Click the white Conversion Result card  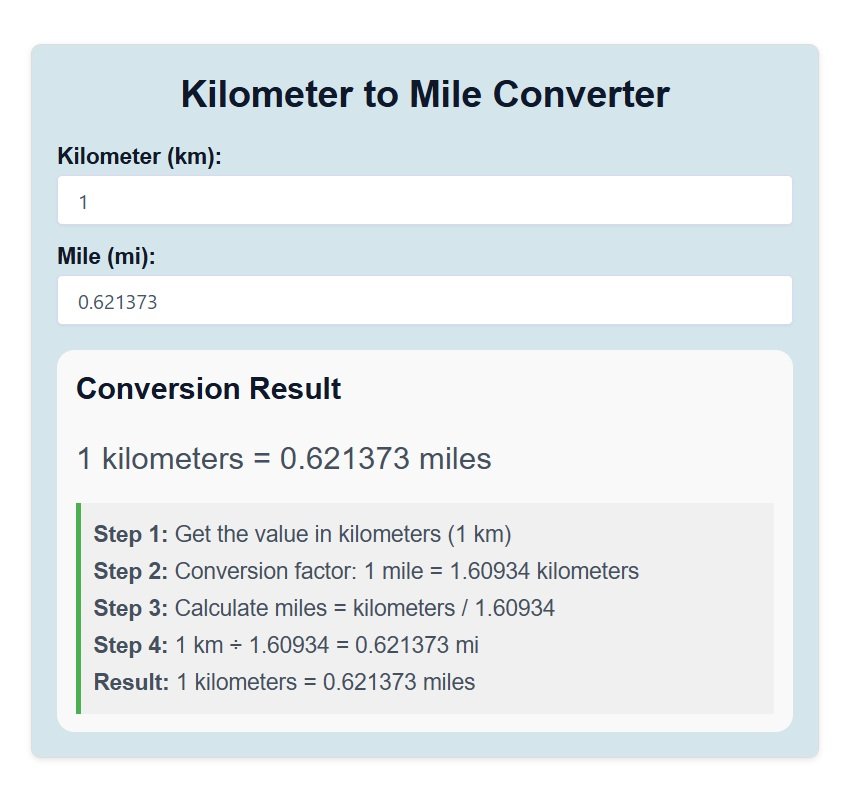(700, 420)
